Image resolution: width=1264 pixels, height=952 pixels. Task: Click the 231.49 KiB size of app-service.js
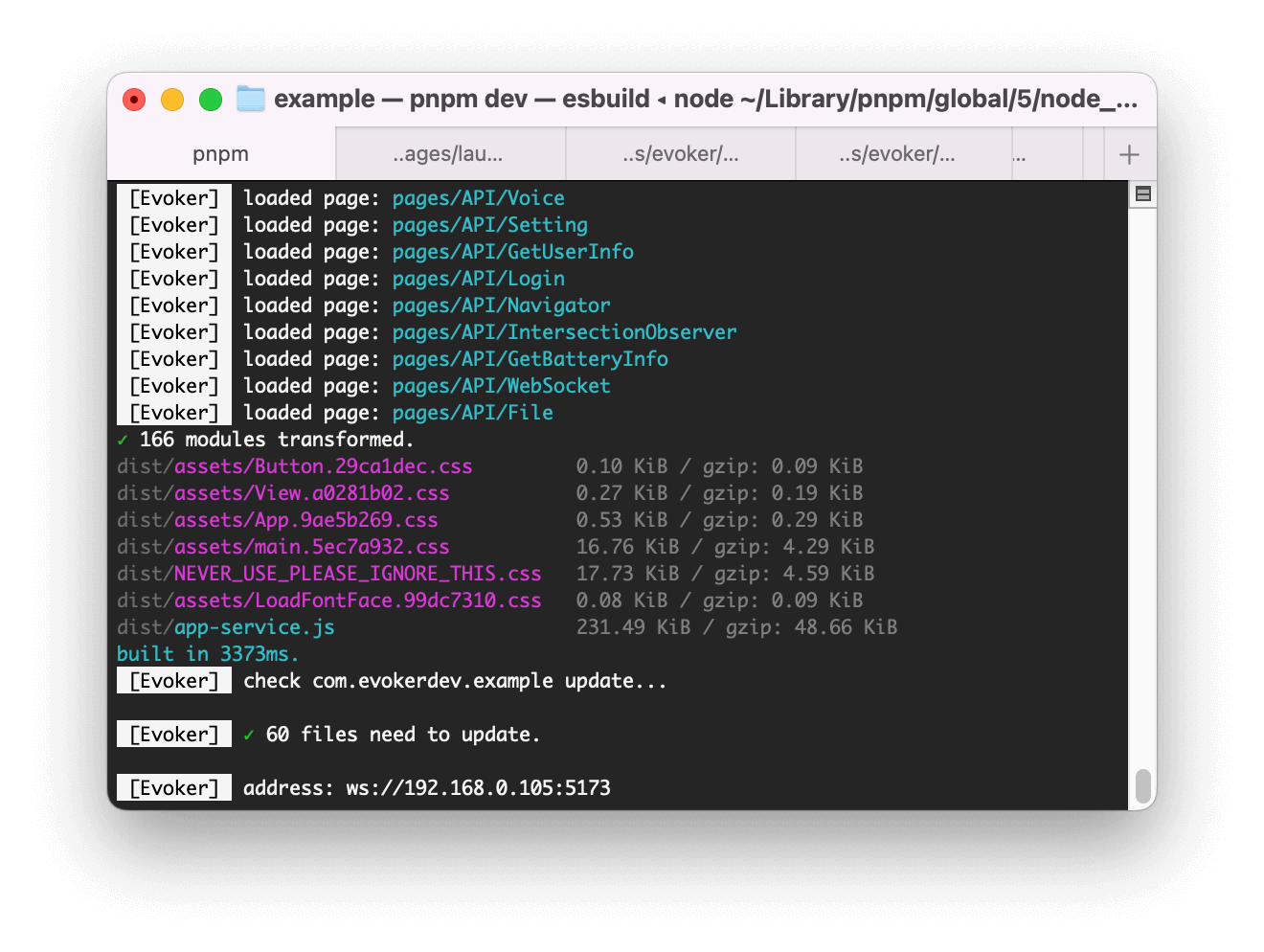click(634, 627)
